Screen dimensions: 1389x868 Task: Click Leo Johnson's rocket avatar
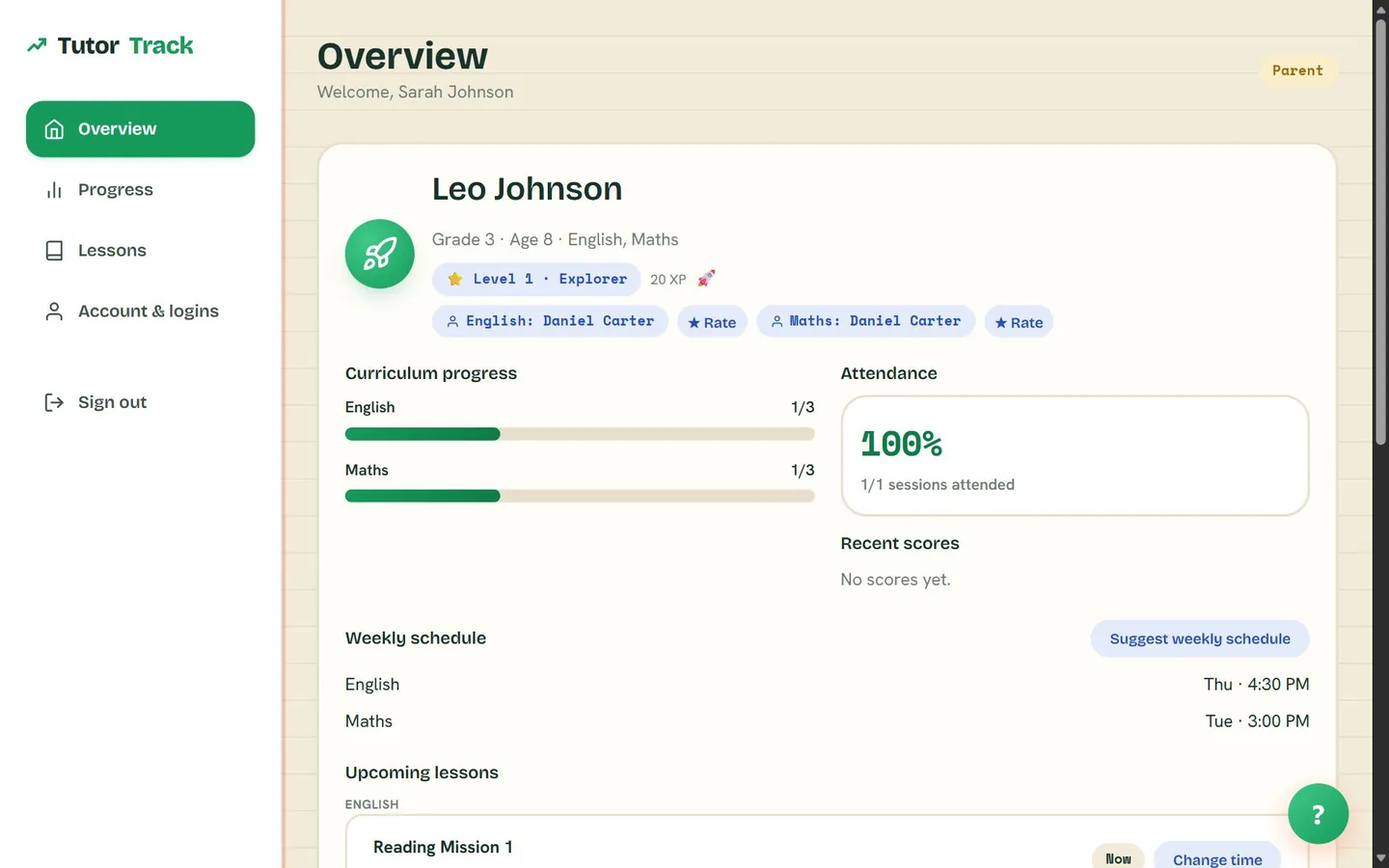pyautogui.click(x=380, y=254)
